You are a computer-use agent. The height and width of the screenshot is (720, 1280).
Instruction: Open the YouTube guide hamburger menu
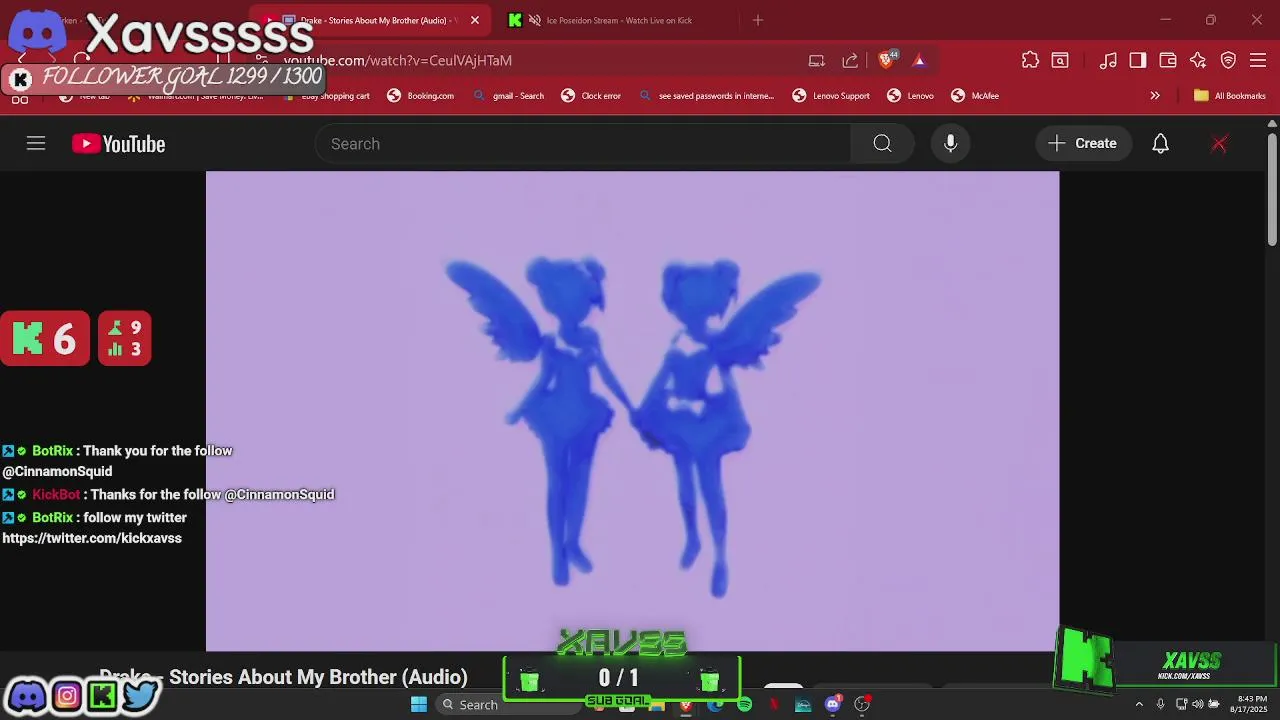36,144
